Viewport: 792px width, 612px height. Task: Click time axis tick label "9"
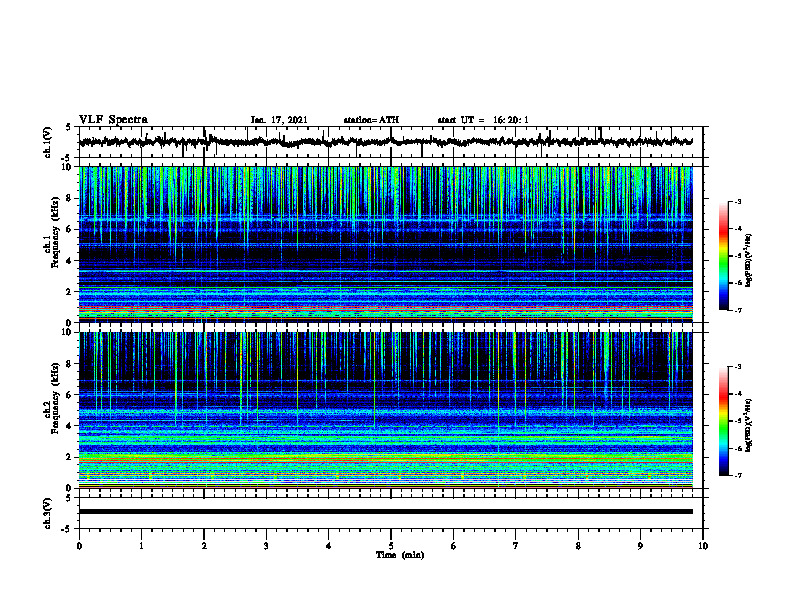[640, 546]
